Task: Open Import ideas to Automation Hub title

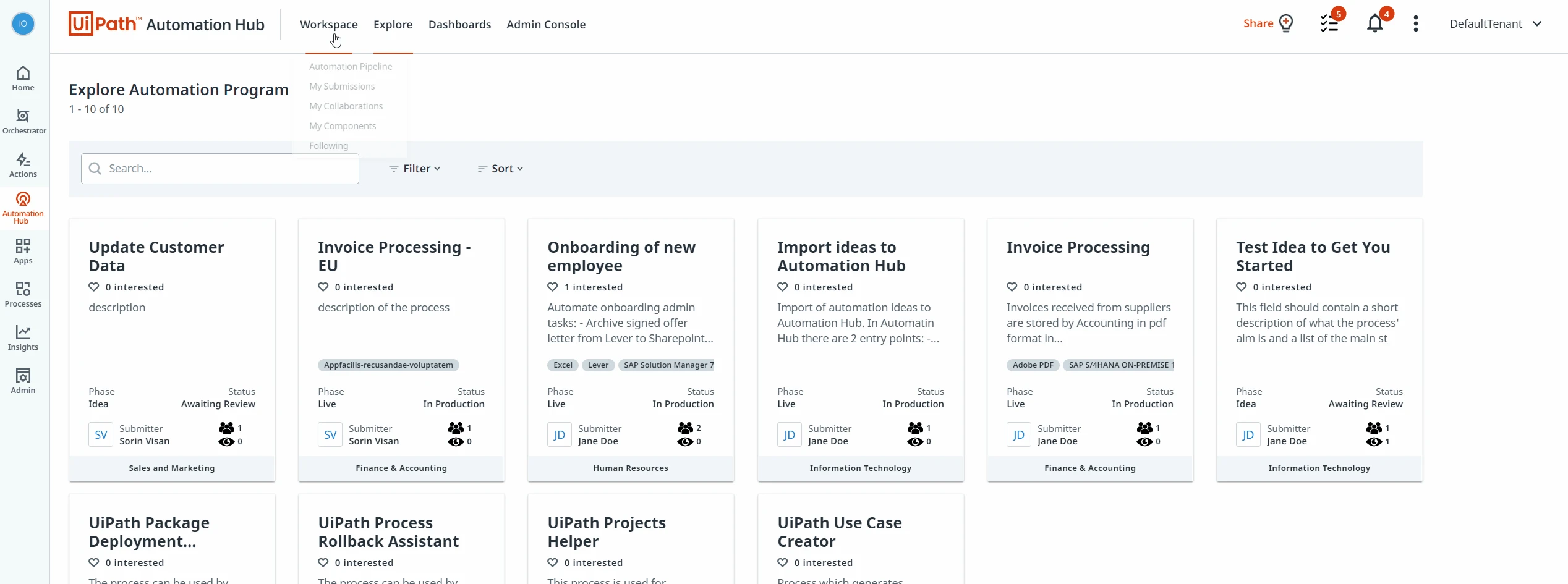Action: 842,256
